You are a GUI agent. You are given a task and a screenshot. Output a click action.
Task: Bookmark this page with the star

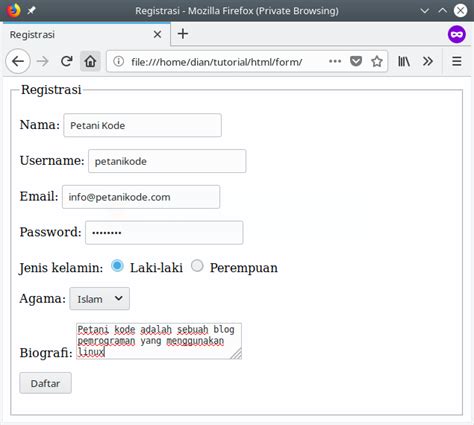(x=377, y=61)
